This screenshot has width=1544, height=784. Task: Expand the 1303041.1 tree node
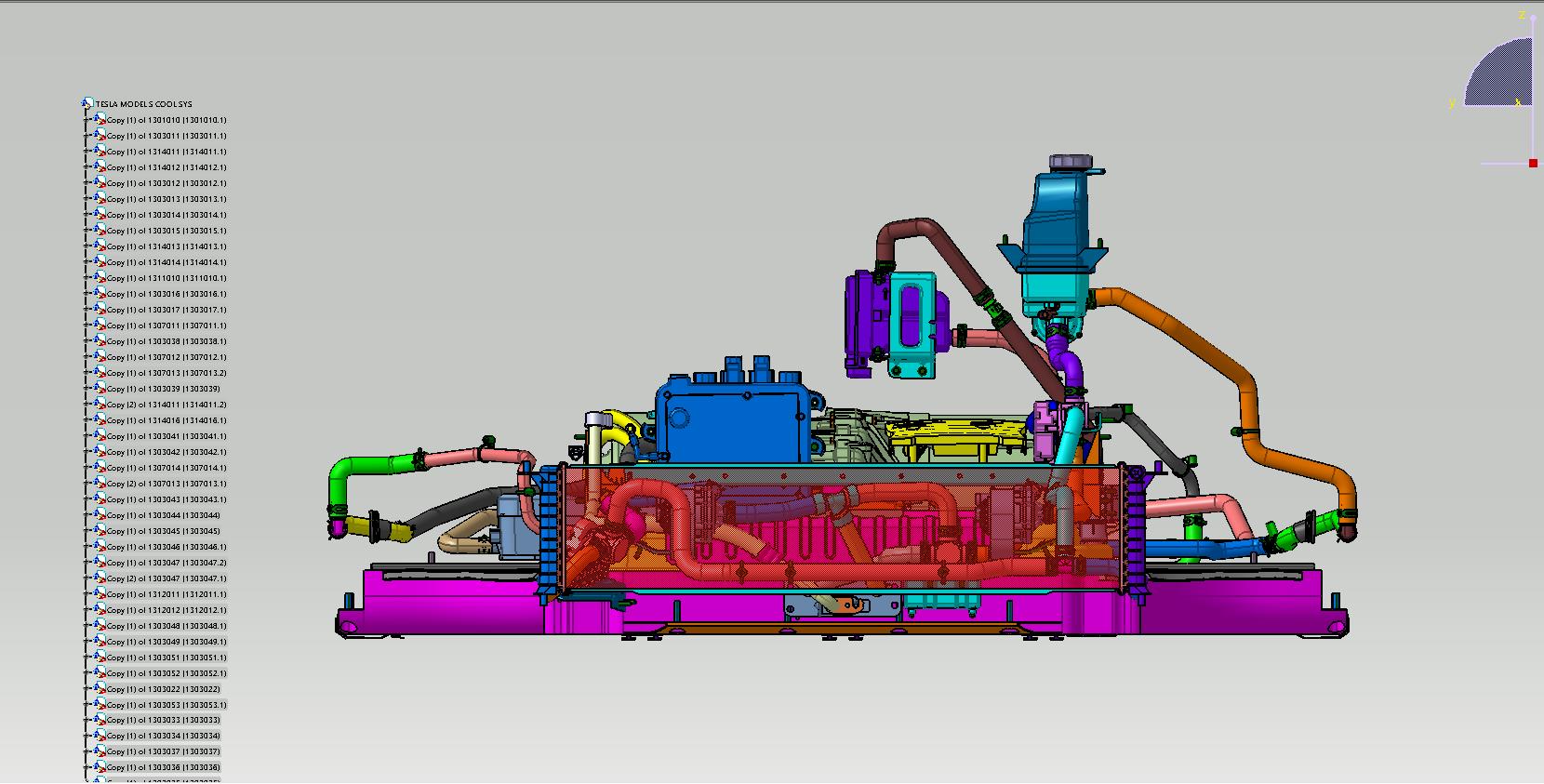87,436
